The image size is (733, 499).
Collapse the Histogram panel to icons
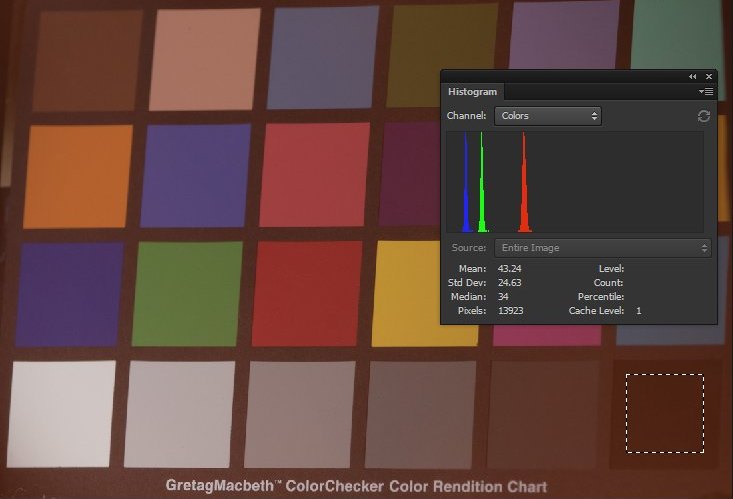[692, 77]
